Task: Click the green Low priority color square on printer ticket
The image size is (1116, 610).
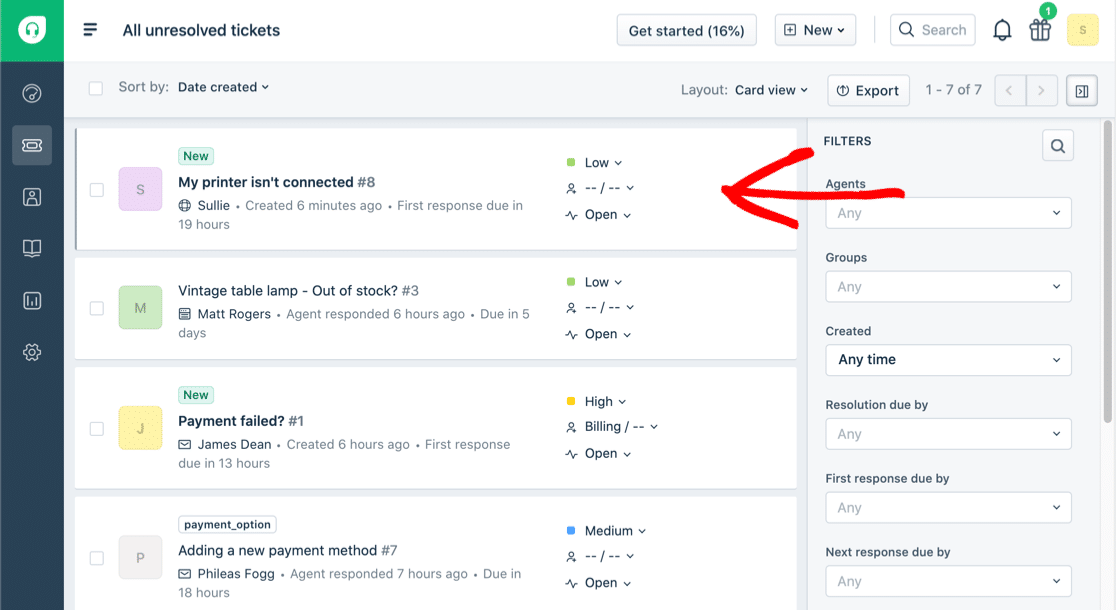Action: click(571, 162)
